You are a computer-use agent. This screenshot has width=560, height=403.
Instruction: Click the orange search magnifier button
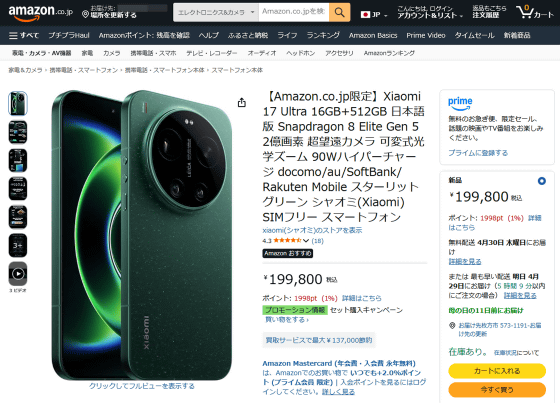339,13
